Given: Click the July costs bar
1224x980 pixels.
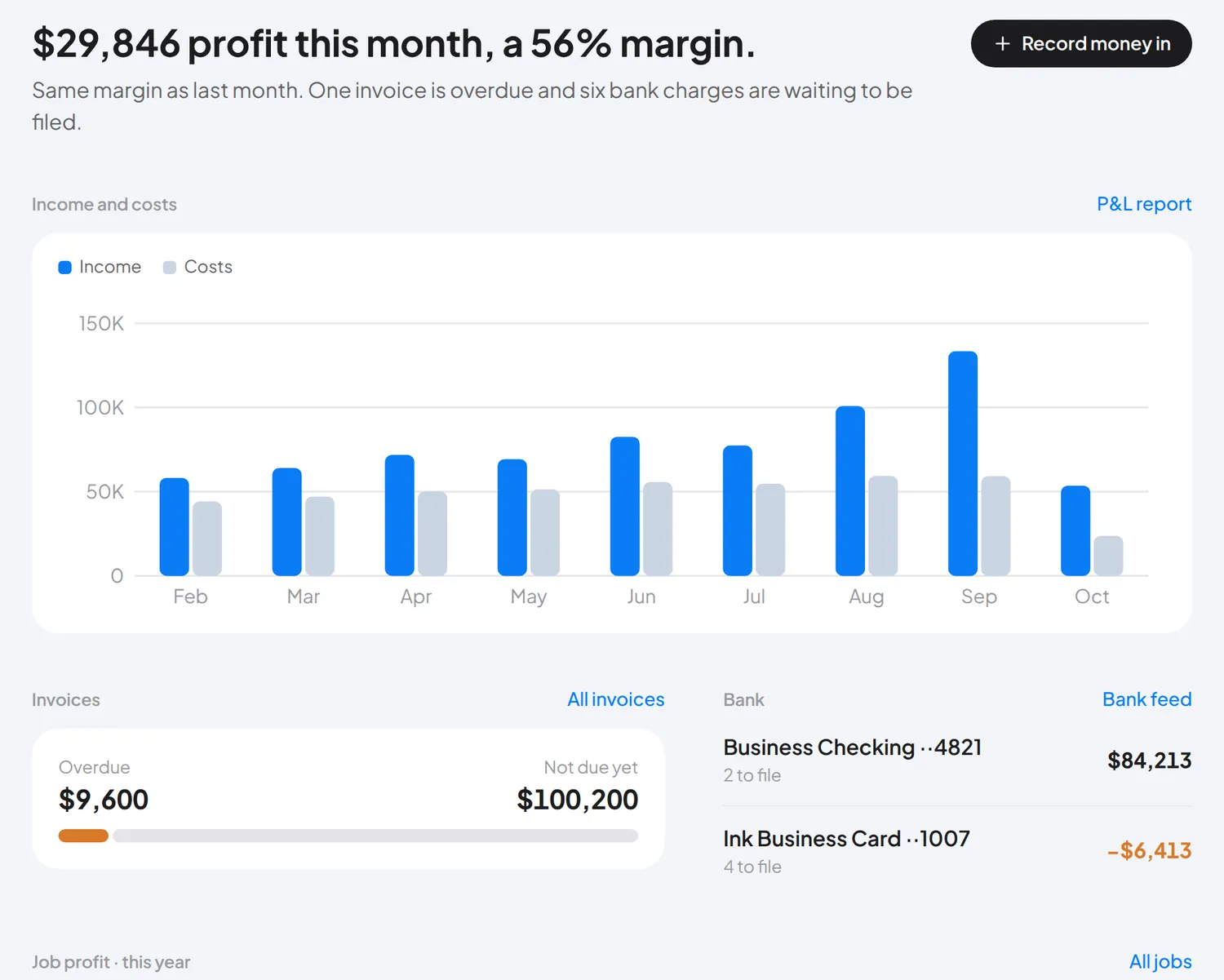Looking at the screenshot, I should point(770,530).
